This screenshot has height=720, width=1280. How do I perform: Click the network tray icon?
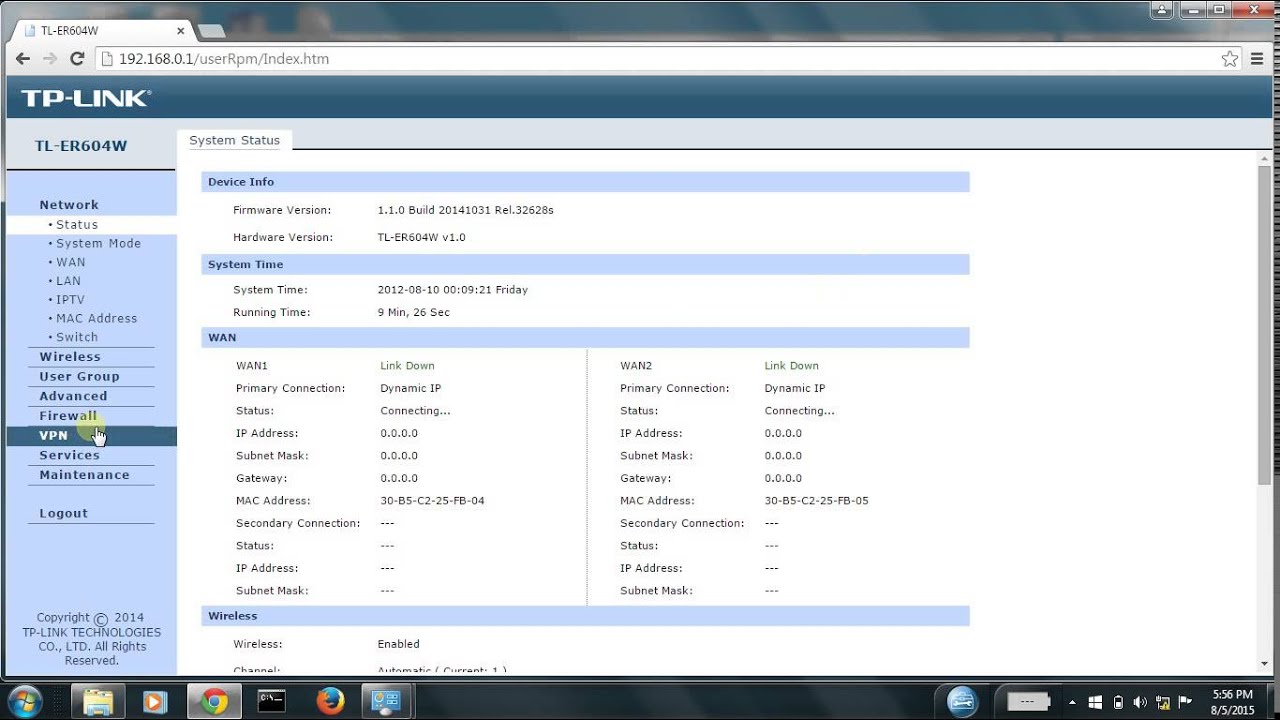click(x=1163, y=702)
